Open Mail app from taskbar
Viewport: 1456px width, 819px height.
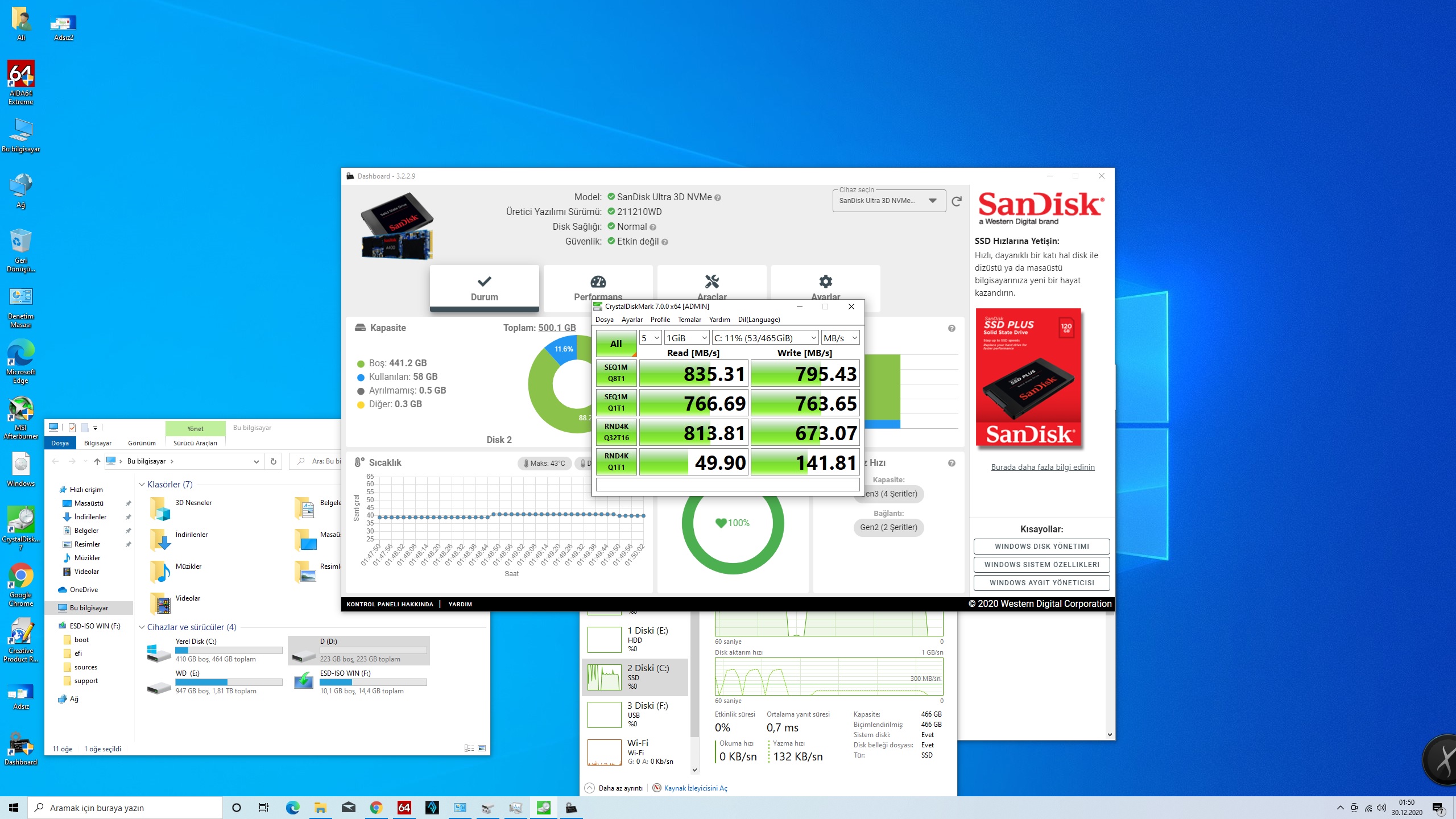point(348,808)
